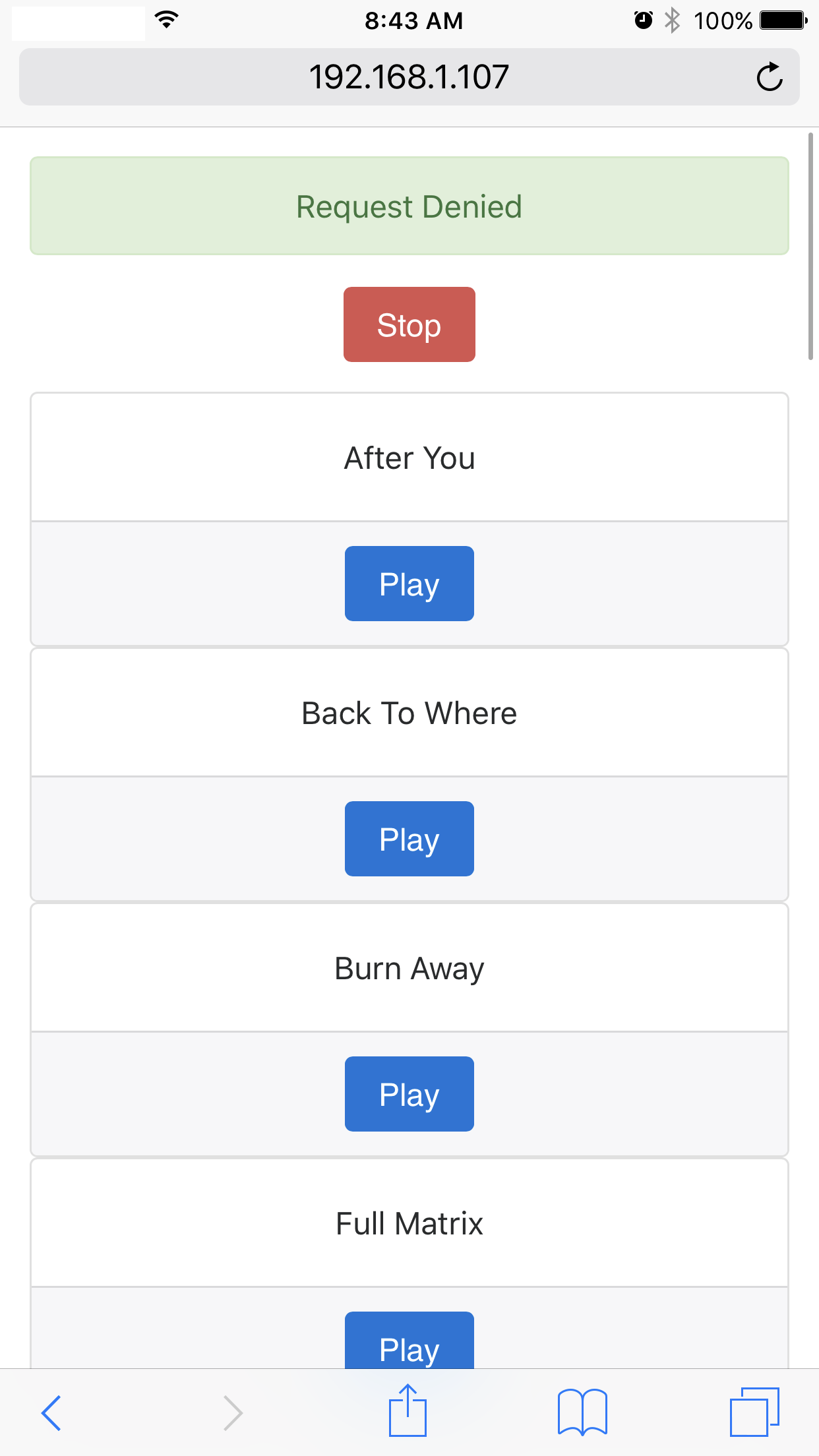Play the Burn Away sequence
Screen dimensions: 819x1456
(409, 1093)
